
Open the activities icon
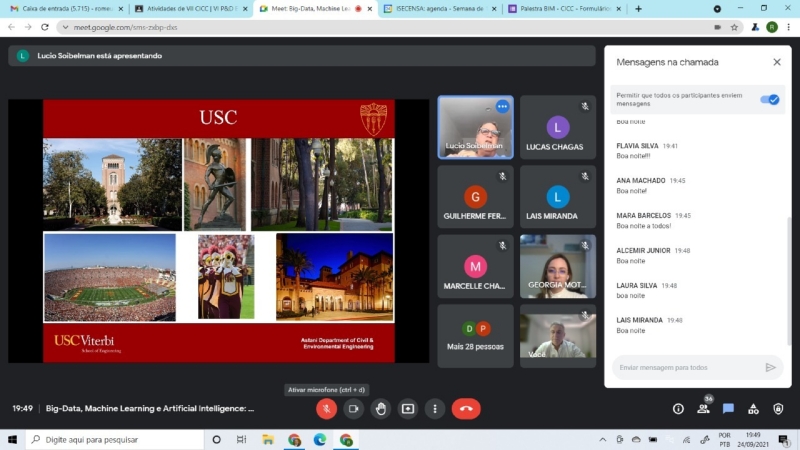(753, 409)
